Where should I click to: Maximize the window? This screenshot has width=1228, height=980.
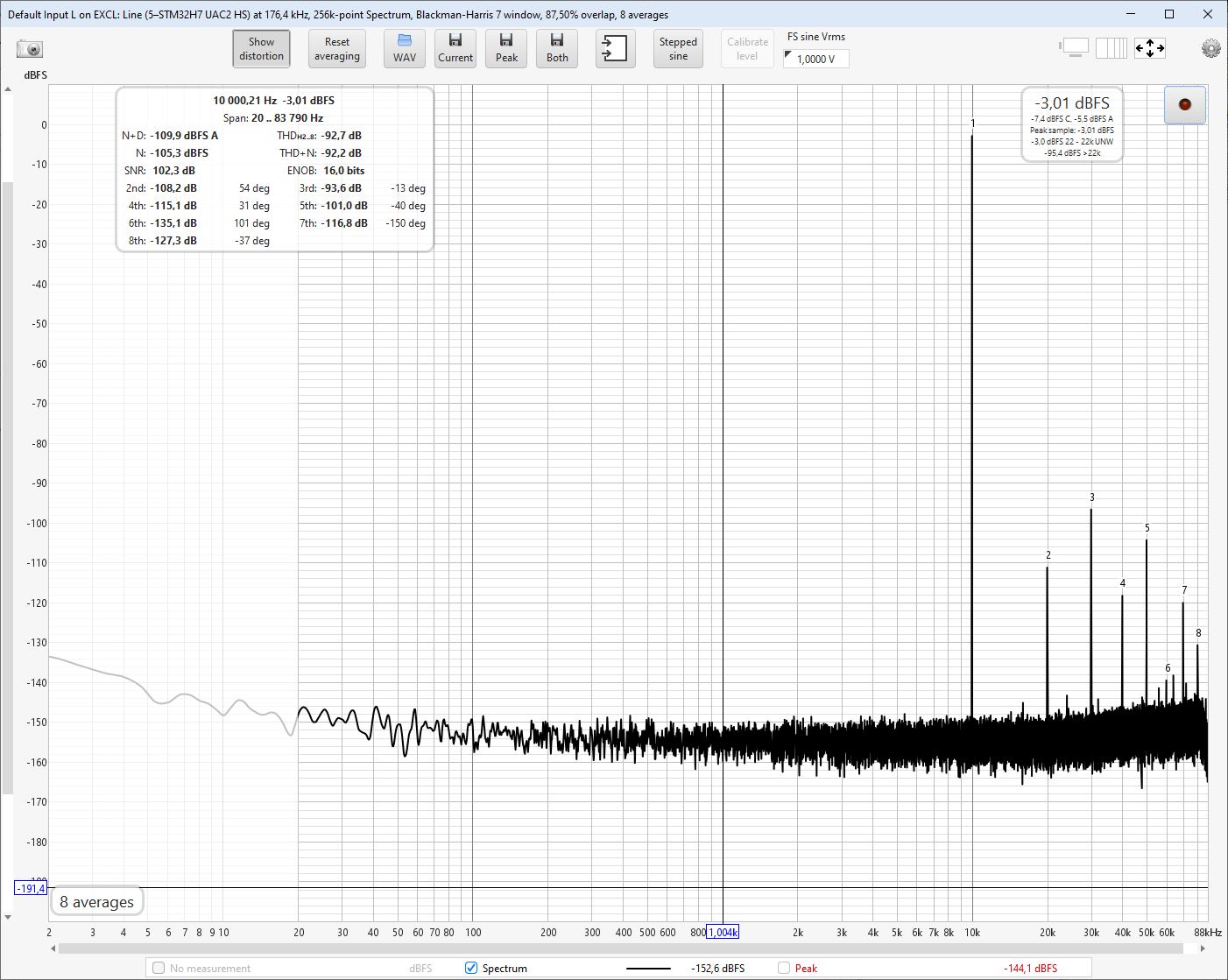(1168, 14)
